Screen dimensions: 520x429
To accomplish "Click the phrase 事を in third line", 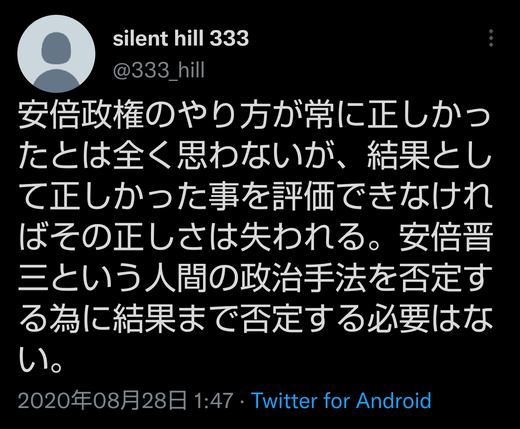I will [240, 196].
